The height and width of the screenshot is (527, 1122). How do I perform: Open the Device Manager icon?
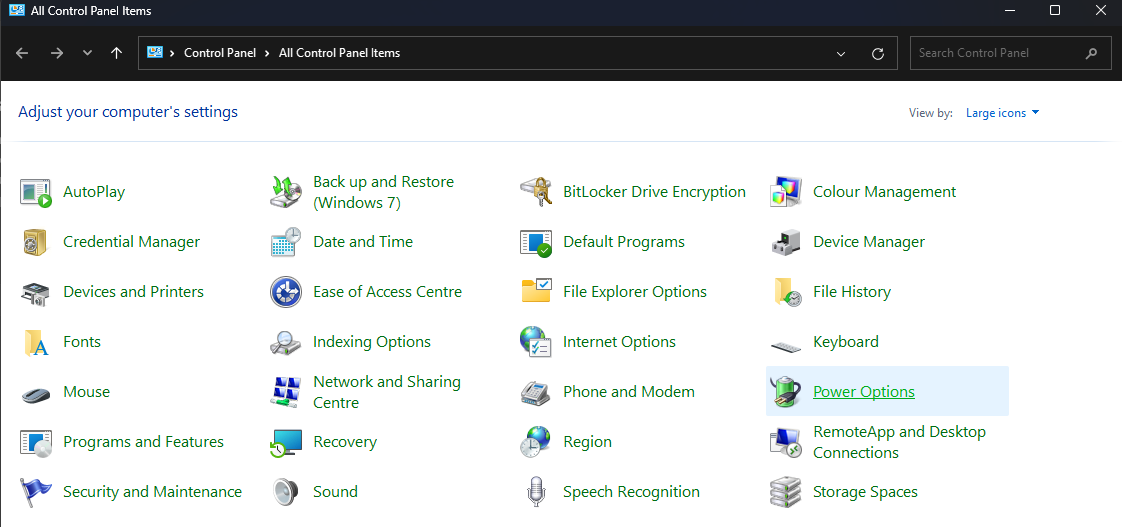[786, 242]
